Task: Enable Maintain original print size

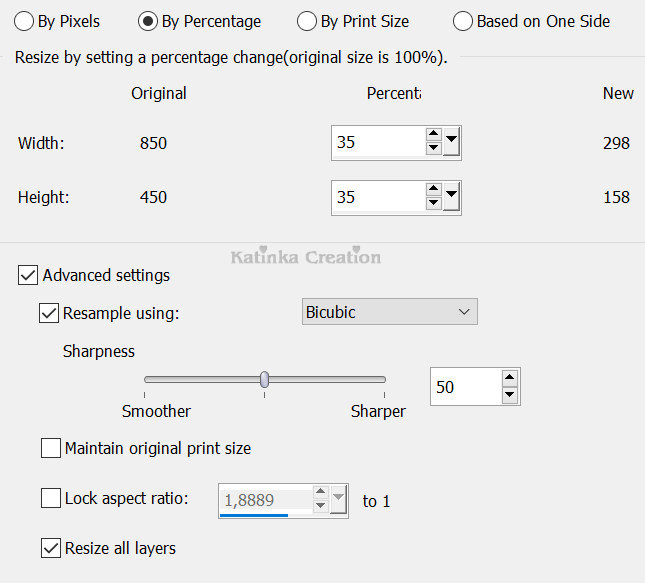Action: (51, 448)
